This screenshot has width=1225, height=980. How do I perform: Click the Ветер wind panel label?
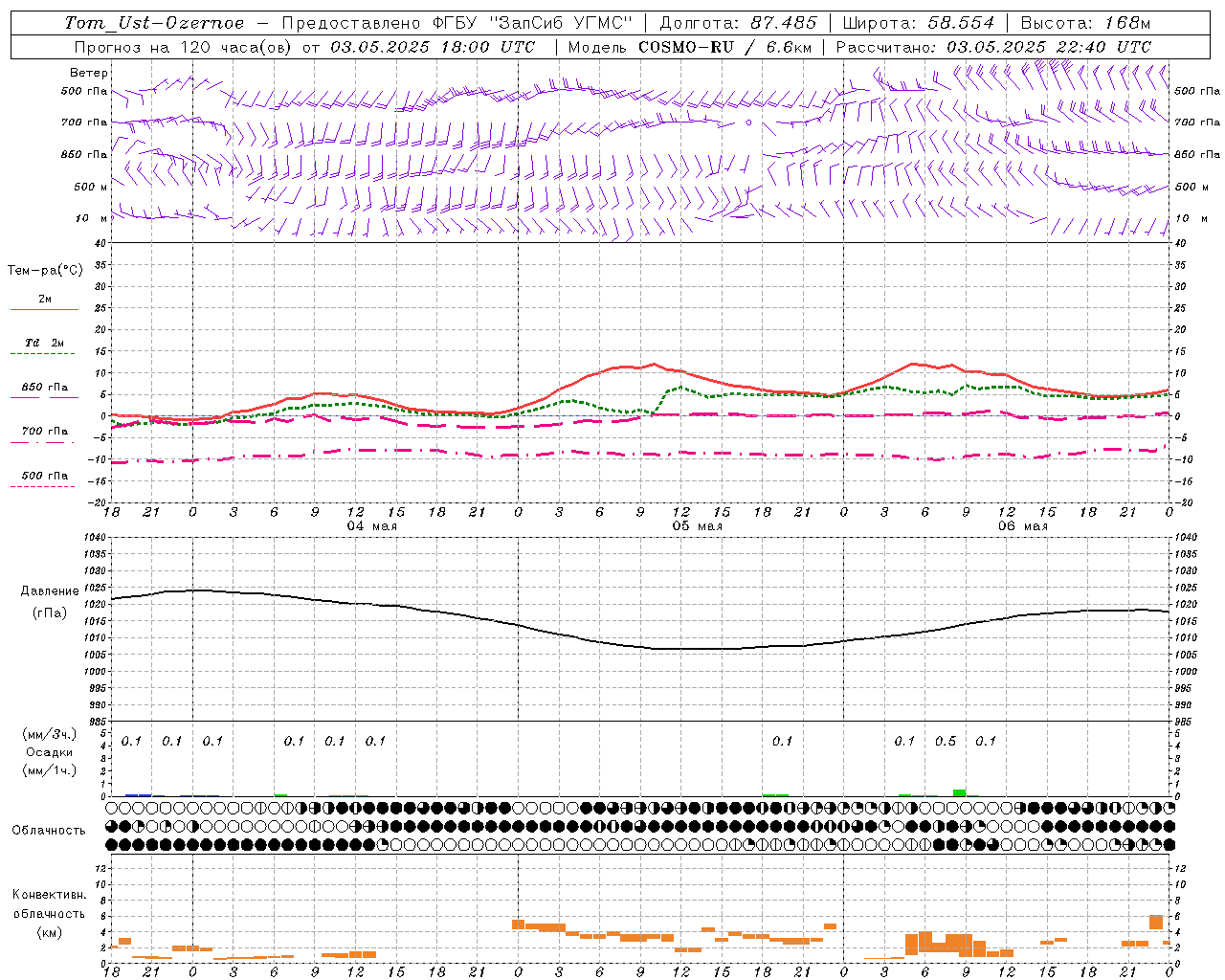(89, 73)
